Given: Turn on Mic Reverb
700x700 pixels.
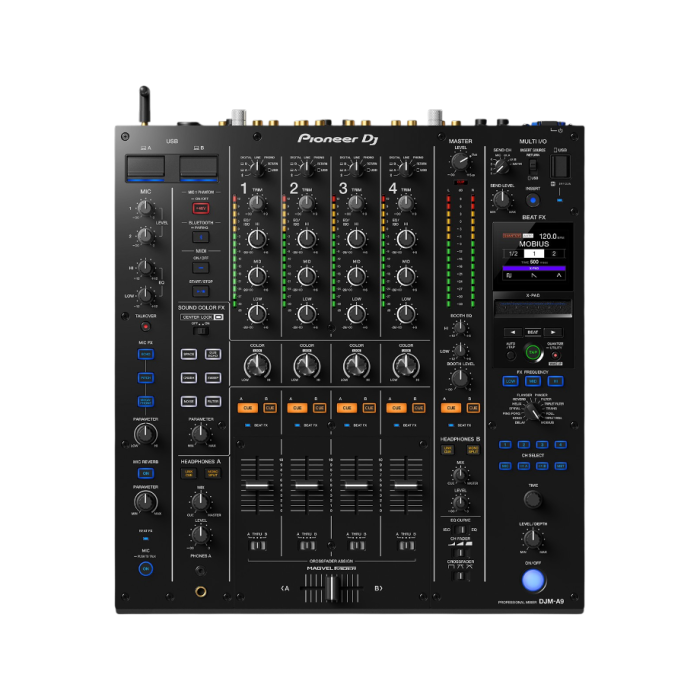Looking at the screenshot, I should (x=146, y=473).
